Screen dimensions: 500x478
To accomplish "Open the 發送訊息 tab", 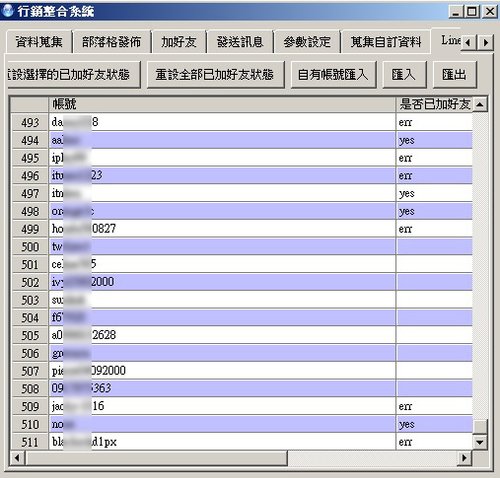I will [240, 42].
